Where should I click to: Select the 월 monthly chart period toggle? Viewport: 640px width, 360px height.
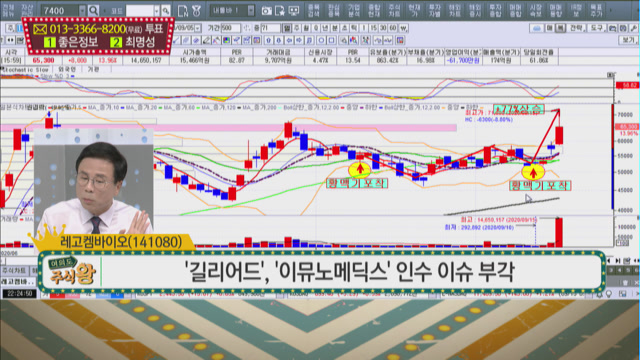(x=306, y=28)
